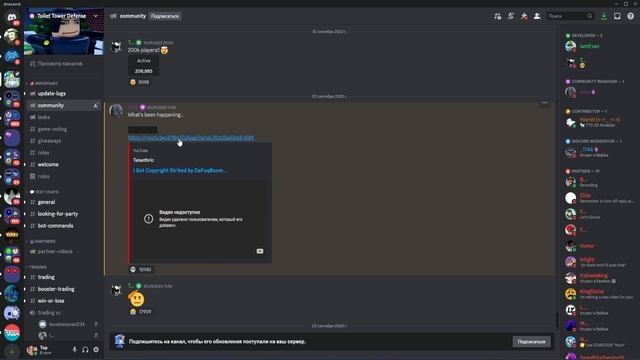Open pinned messages pin icon

pos(524,16)
